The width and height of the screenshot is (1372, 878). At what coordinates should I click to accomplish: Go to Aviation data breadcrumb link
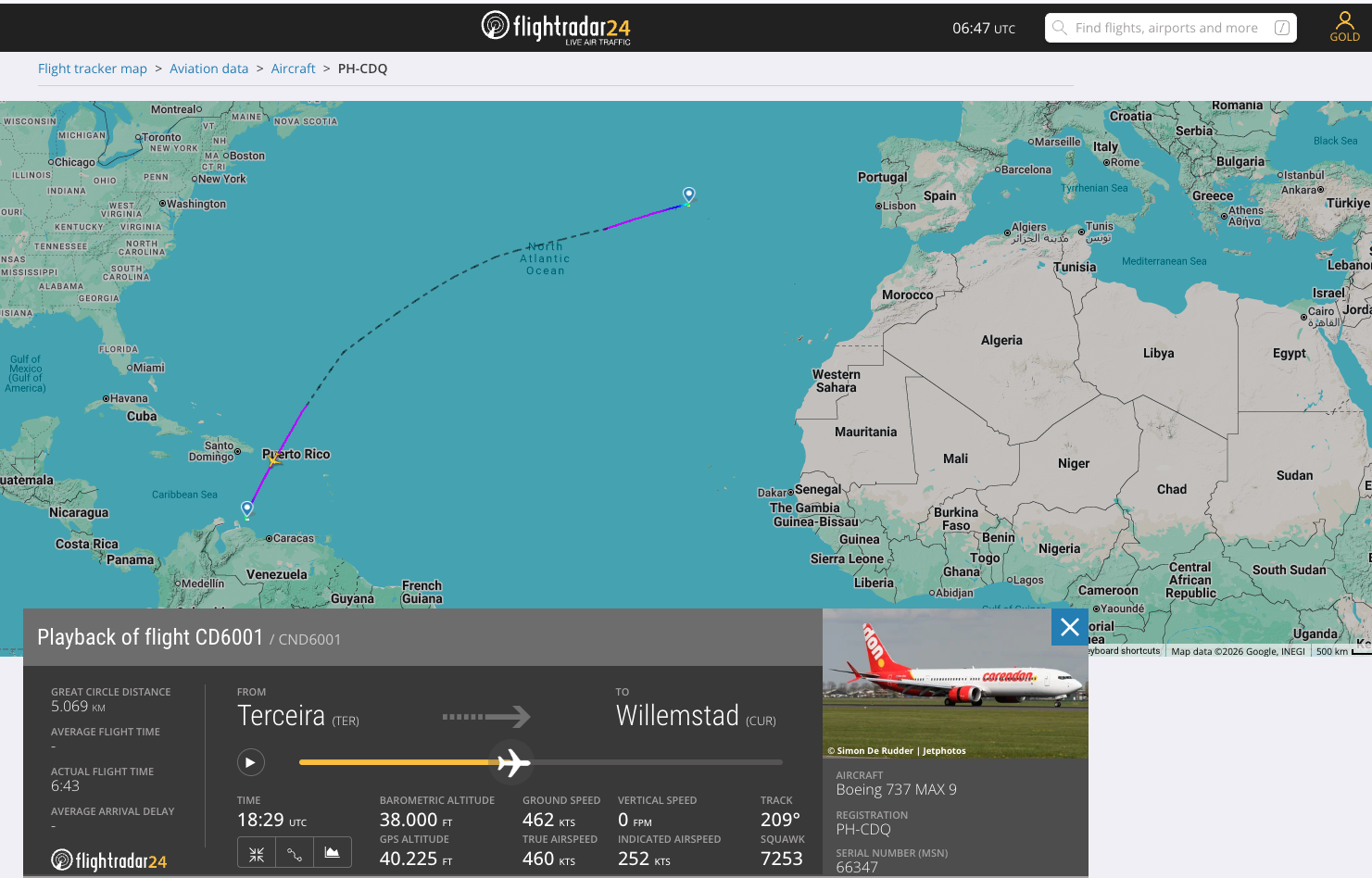(x=208, y=69)
